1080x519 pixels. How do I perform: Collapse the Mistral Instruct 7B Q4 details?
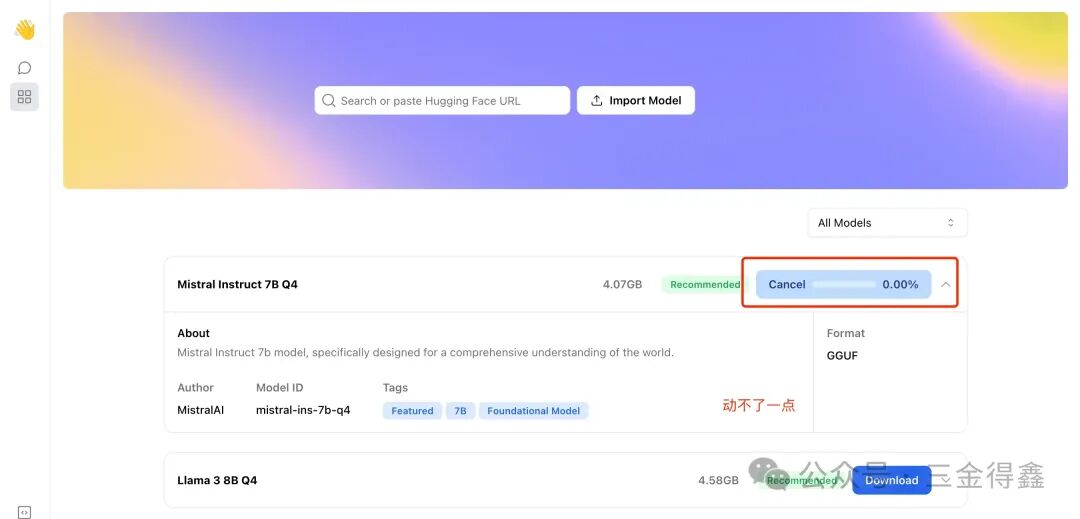tap(946, 284)
